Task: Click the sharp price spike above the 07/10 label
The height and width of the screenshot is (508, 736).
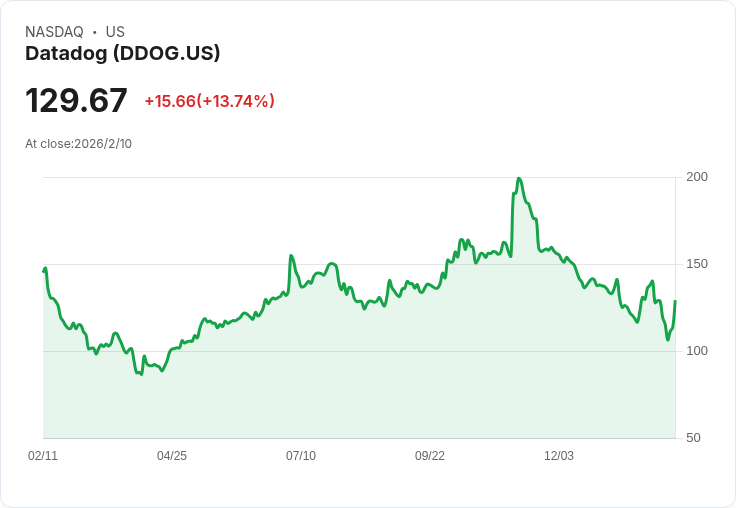Action: click(x=291, y=256)
